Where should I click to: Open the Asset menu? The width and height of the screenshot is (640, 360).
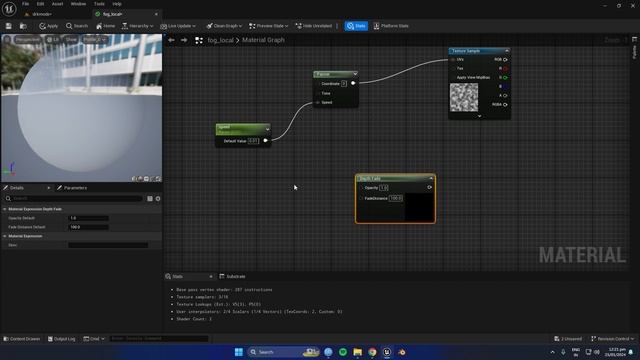[x=57, y=4]
